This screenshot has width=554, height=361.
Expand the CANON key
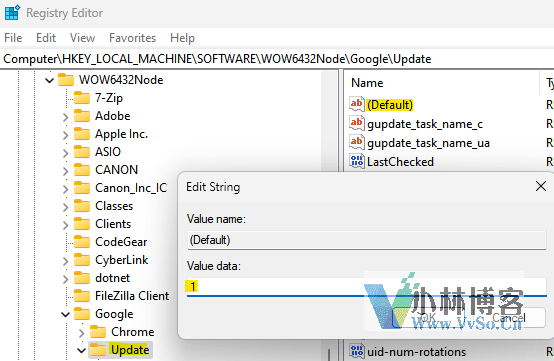pyautogui.click(x=66, y=171)
